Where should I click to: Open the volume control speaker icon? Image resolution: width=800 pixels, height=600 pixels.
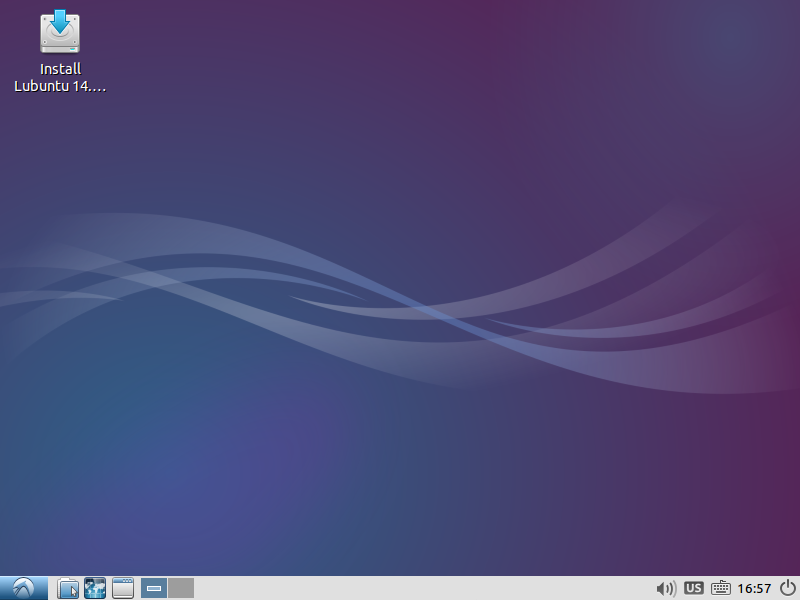tap(666, 588)
